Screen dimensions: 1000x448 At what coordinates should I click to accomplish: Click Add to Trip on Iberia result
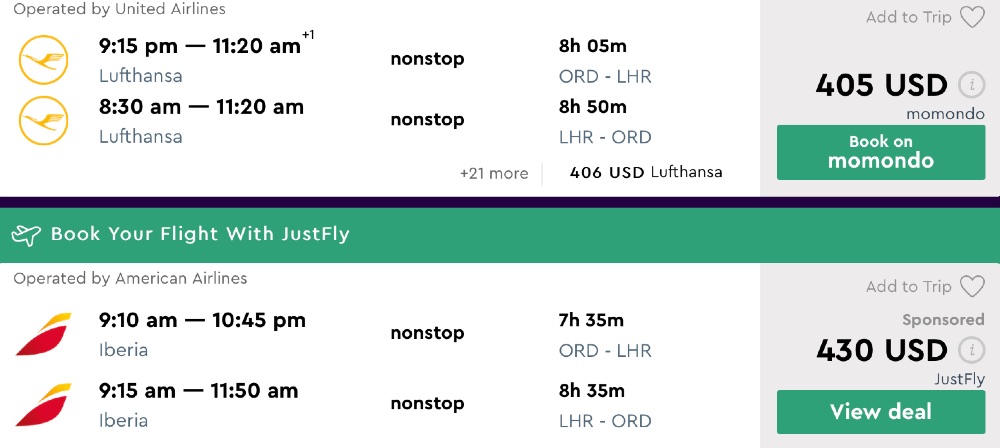click(x=908, y=287)
